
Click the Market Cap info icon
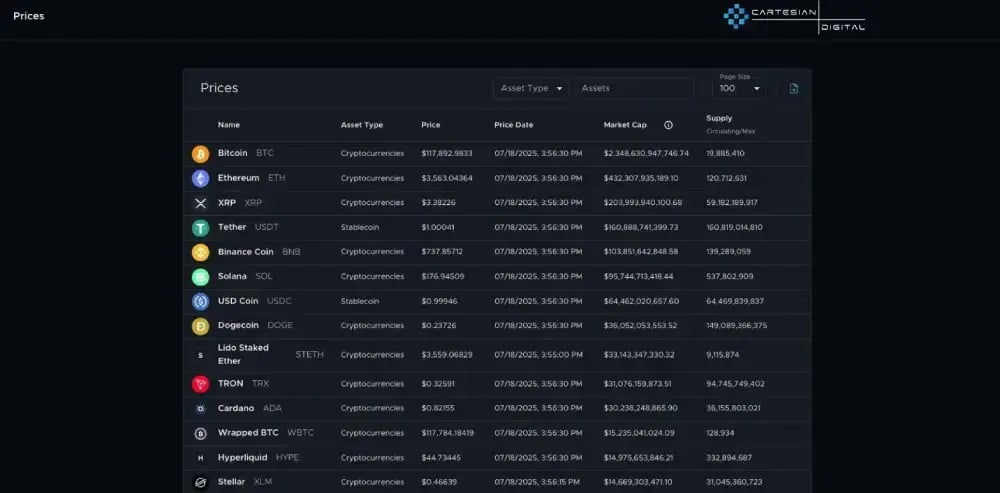click(x=668, y=125)
